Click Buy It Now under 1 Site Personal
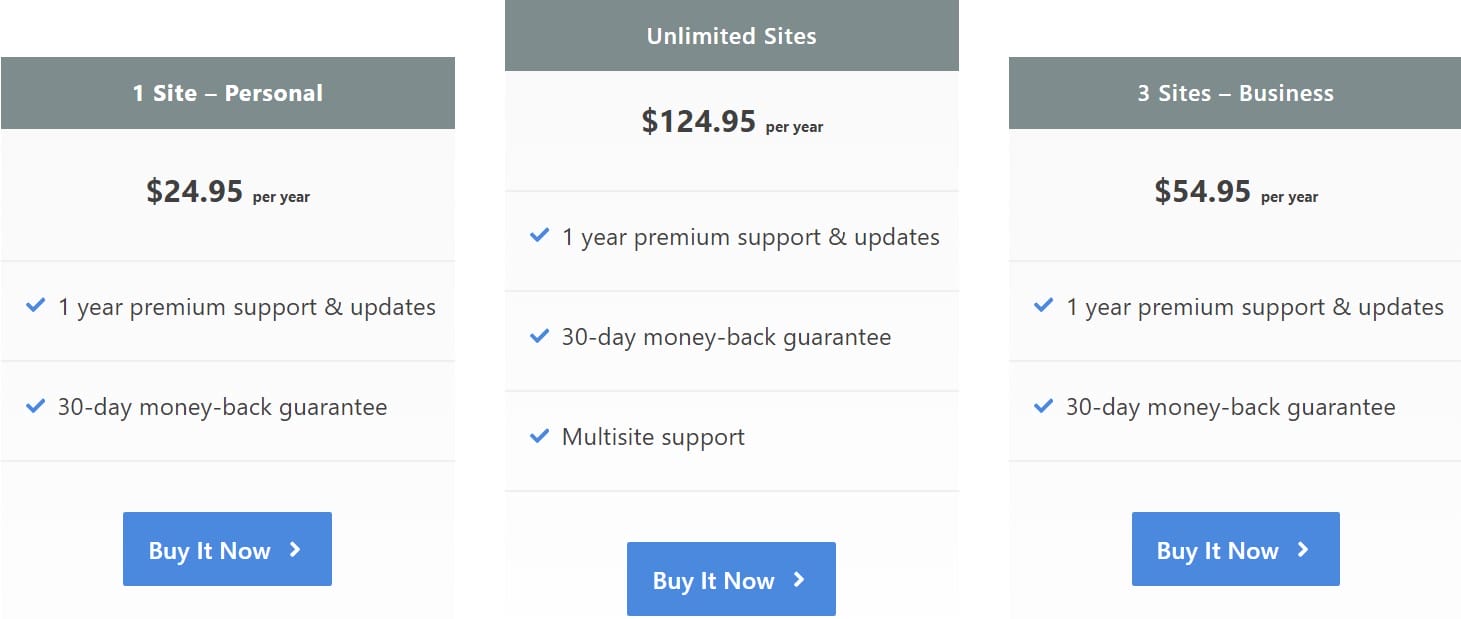This screenshot has width=1461, height=619. 227,549
